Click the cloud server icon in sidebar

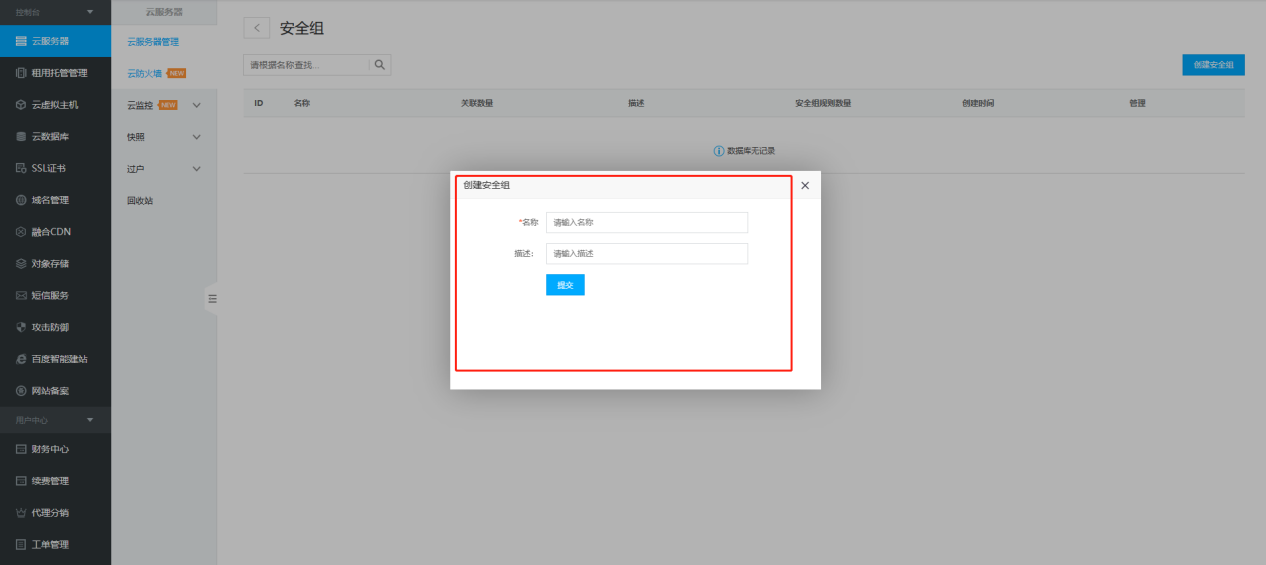point(21,41)
